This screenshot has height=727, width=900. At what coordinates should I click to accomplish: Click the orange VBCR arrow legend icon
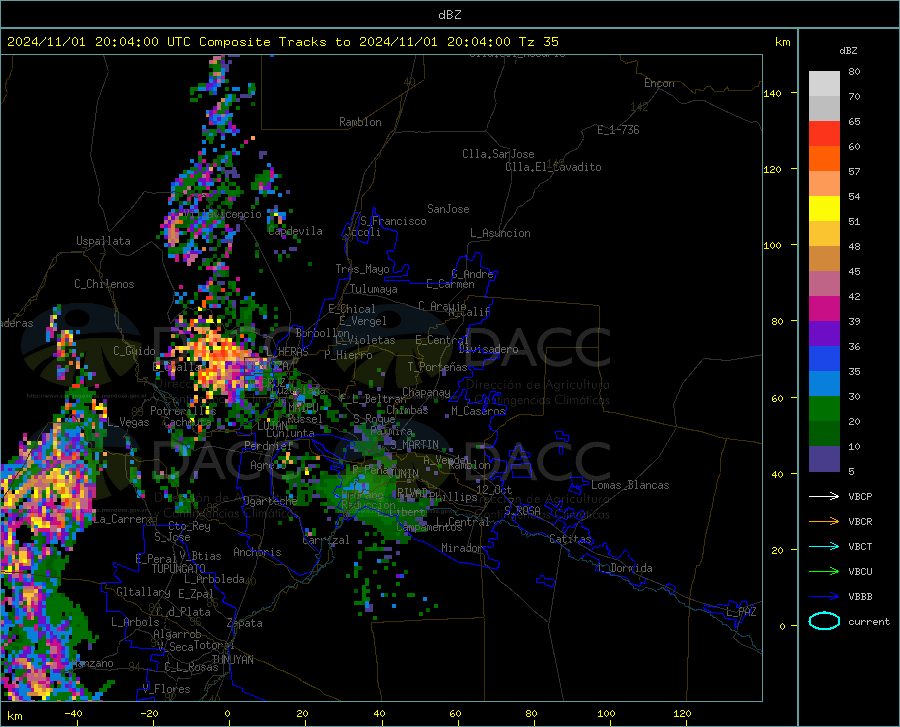824,522
